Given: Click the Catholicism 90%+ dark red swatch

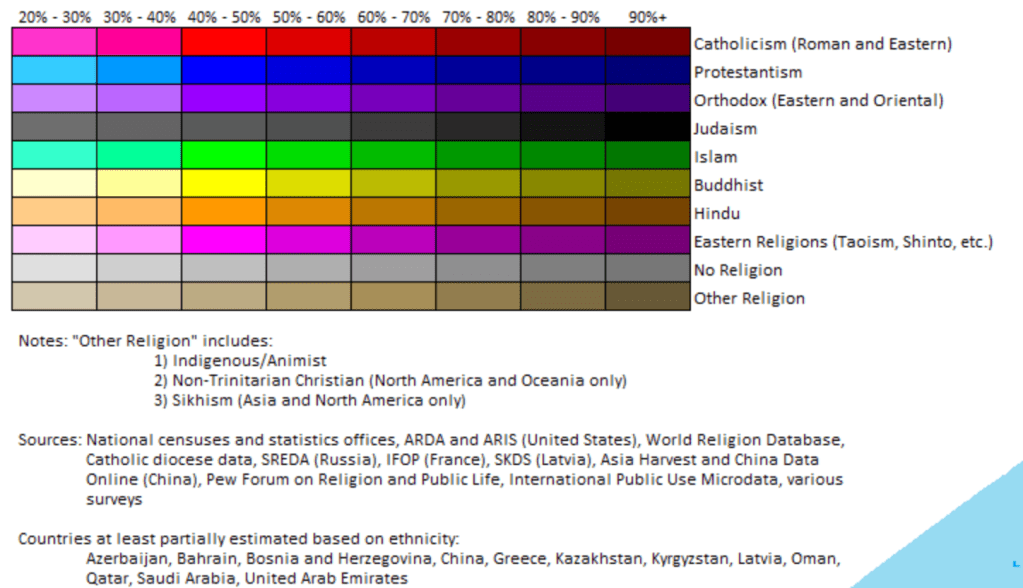Looking at the screenshot, I should [648, 43].
